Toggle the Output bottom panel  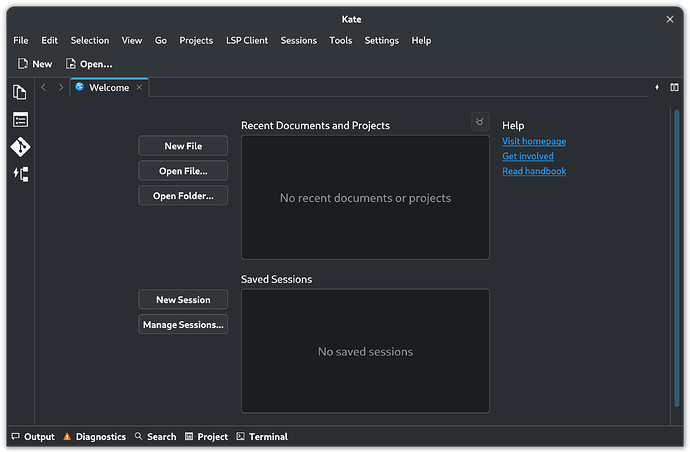point(33,437)
